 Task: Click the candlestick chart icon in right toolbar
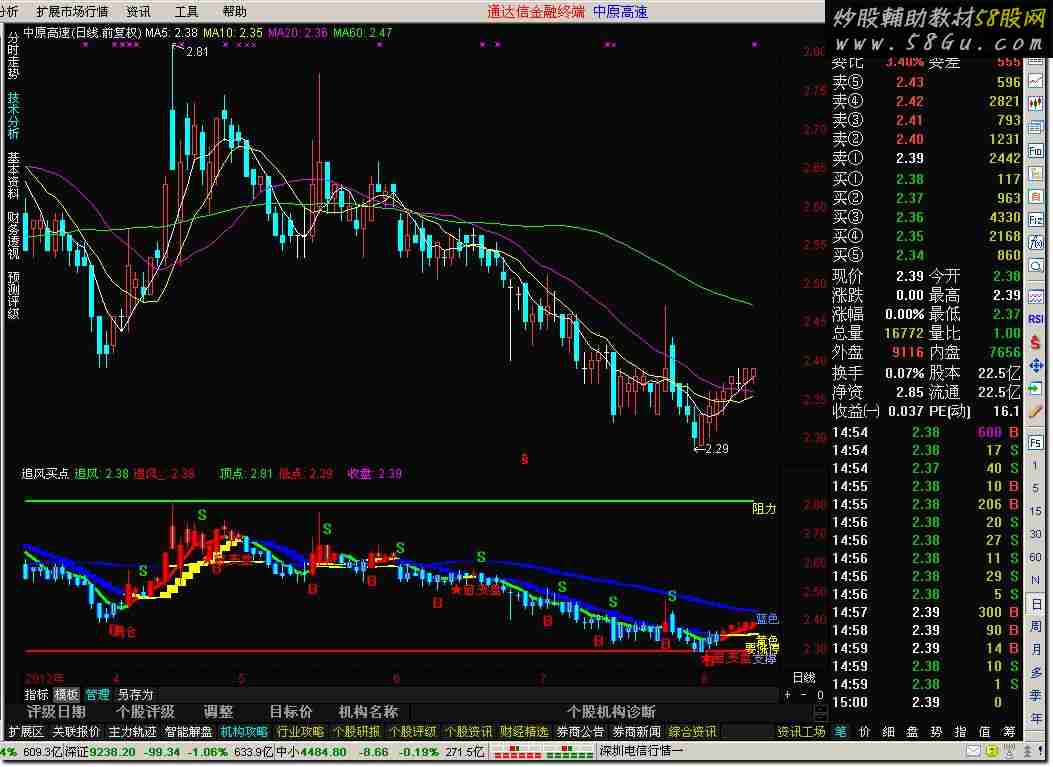tap(1035, 104)
